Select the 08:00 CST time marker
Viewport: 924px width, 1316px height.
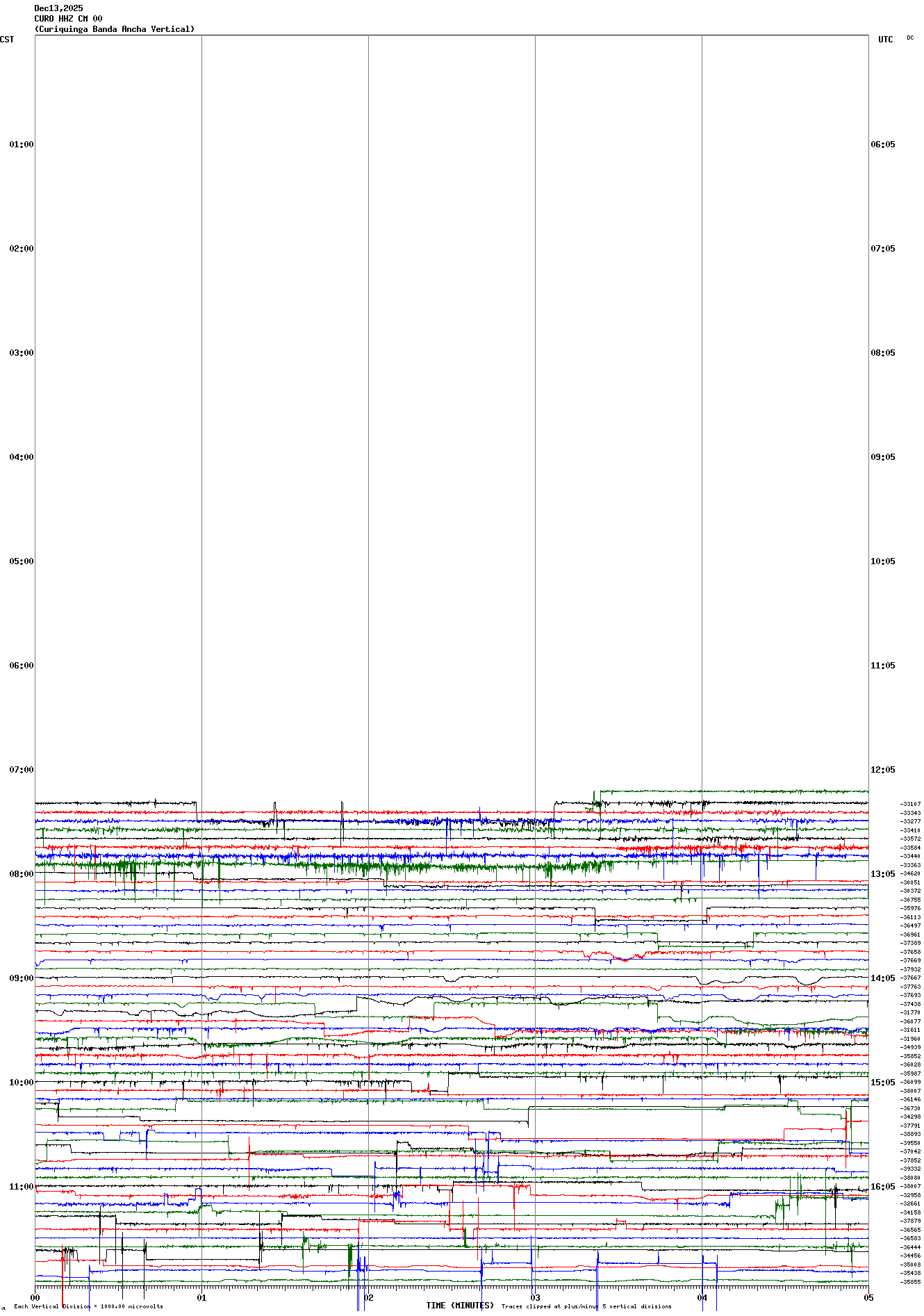21,874
